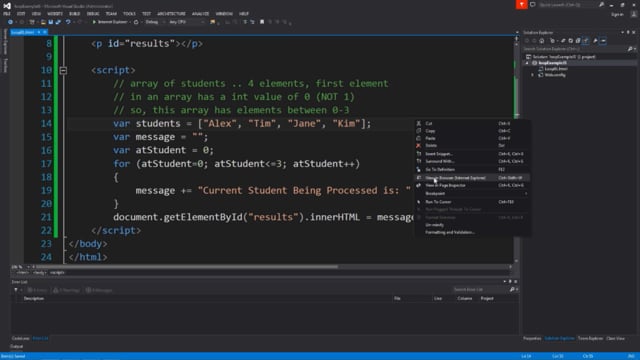Open the WINDOW menu

pos(224,14)
